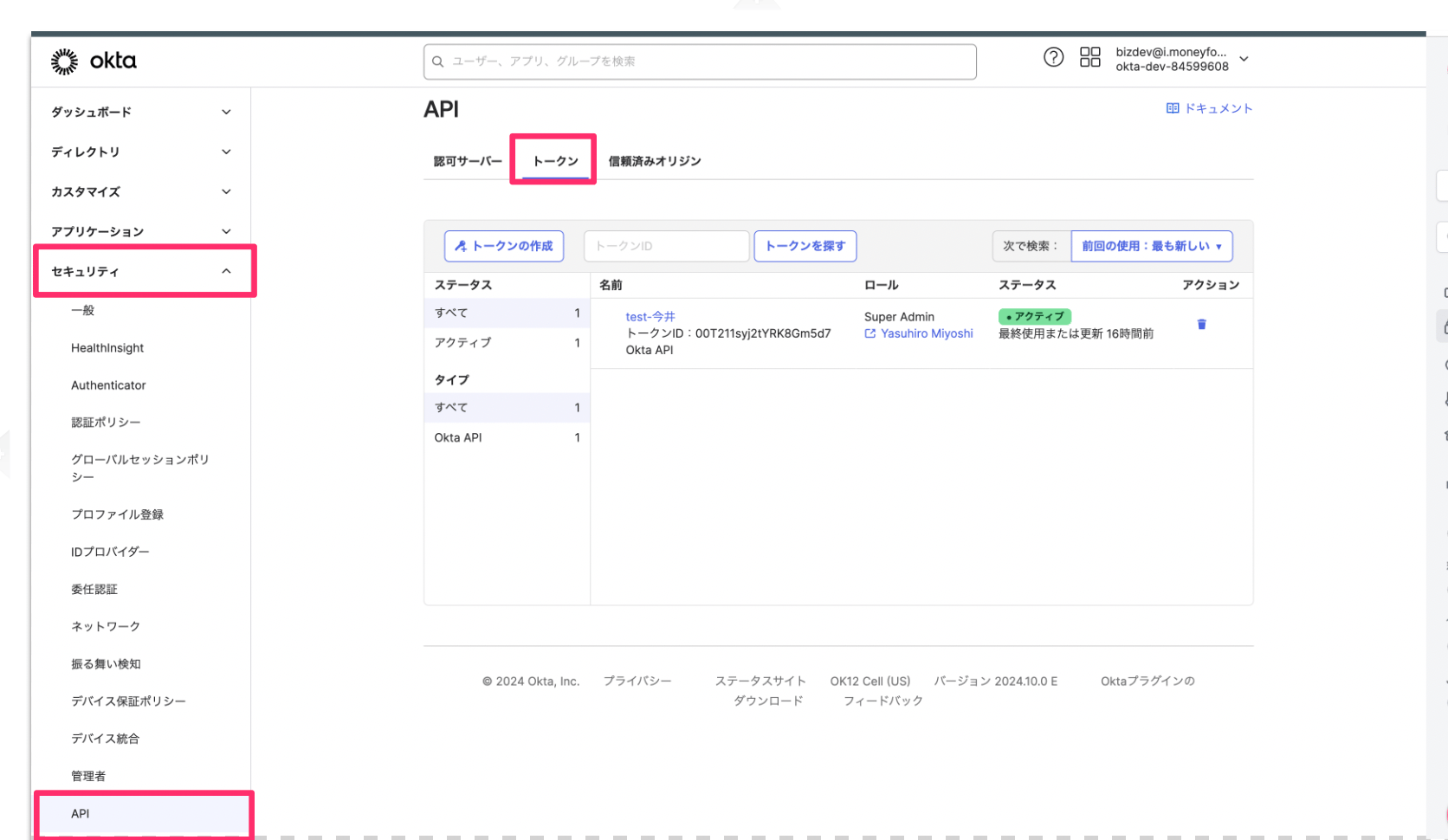1448x840 pixels.
Task: Filter type by Okta API
Action: [x=507, y=437]
